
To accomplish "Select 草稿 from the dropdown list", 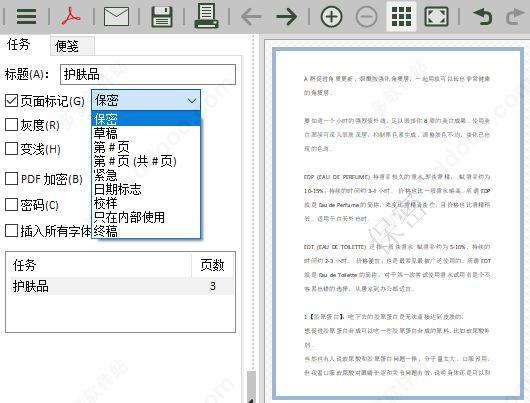I will pyautogui.click(x=146, y=133).
